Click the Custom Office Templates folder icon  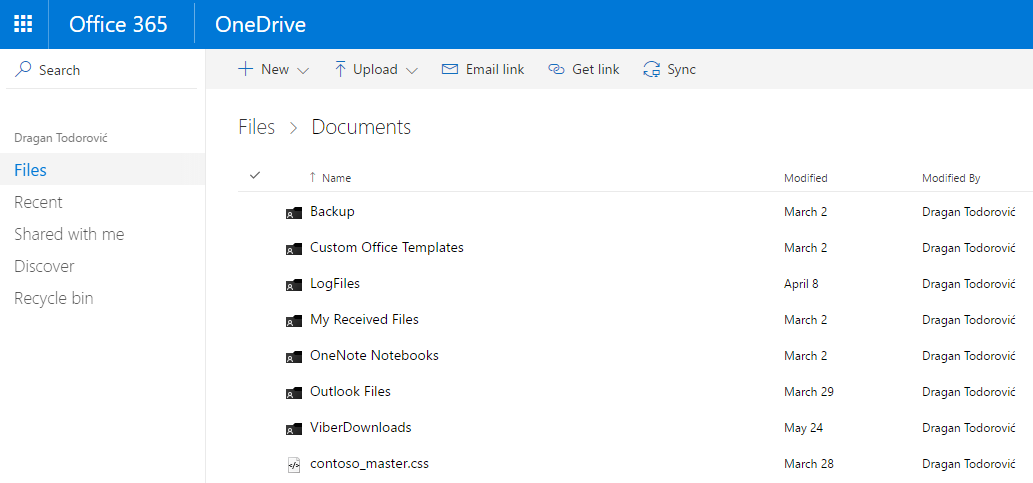pyautogui.click(x=294, y=249)
